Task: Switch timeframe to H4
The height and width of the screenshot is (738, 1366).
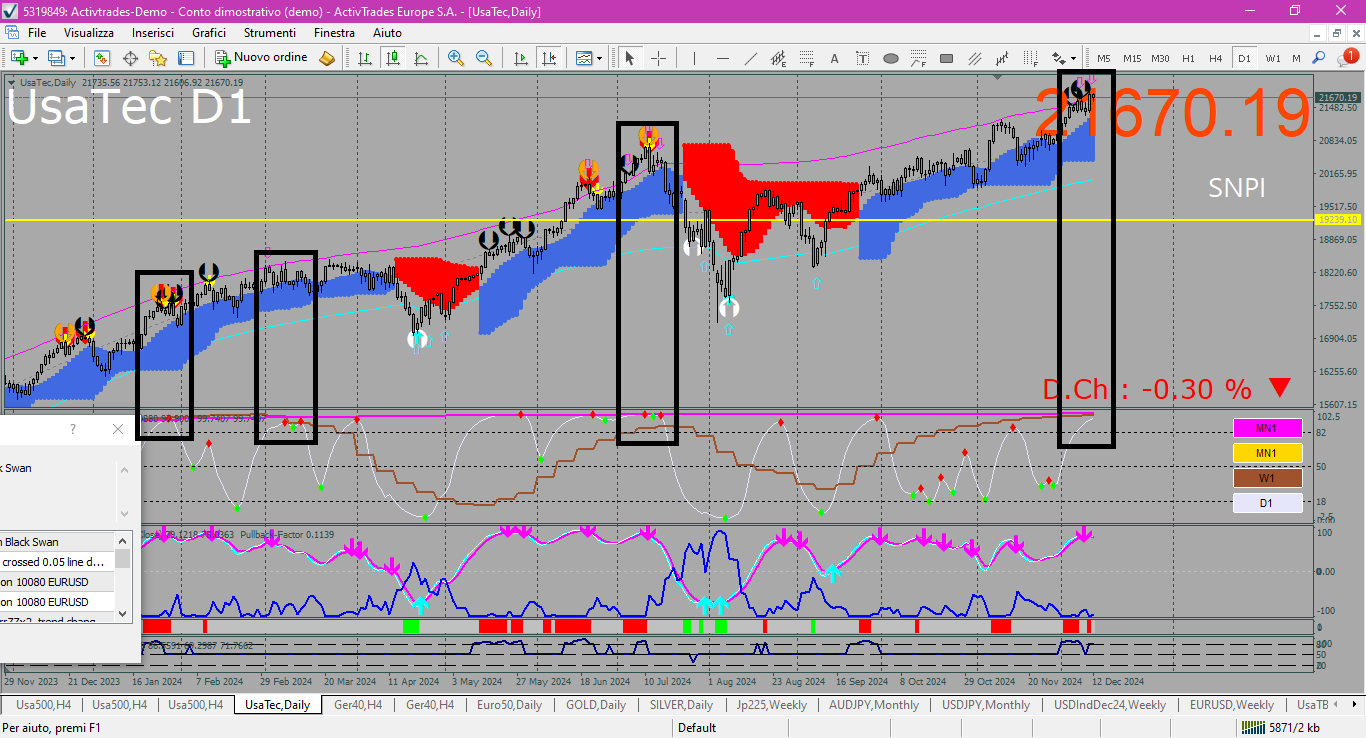Action: [x=1215, y=58]
